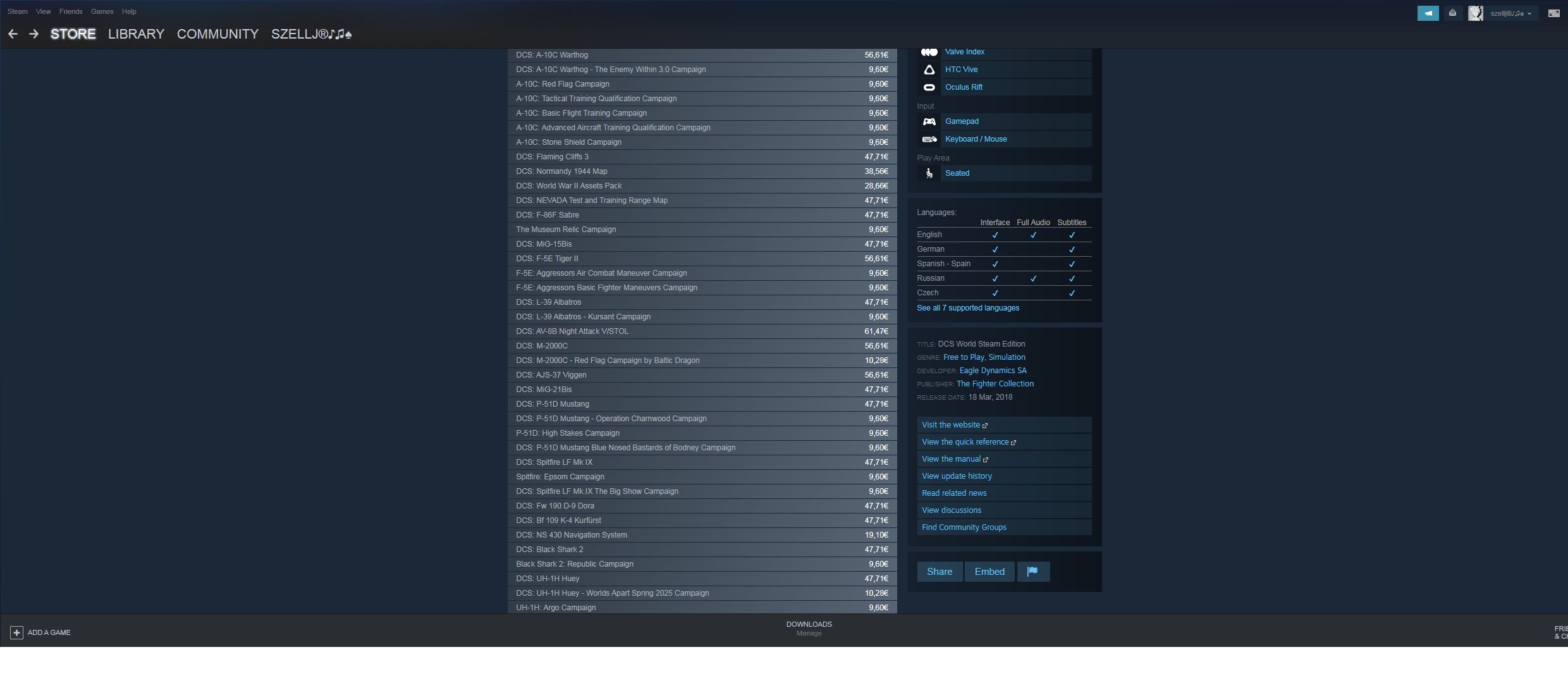Click the Embed button
Screen dimensions: 1568x683
(x=989, y=572)
